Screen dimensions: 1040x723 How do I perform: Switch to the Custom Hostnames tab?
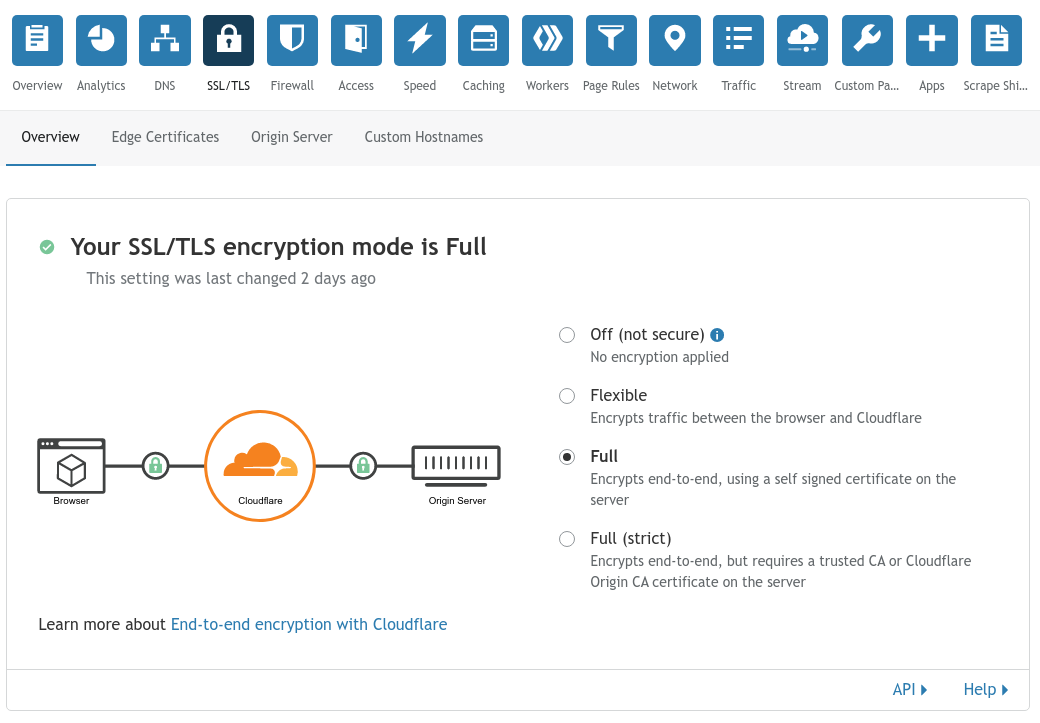[424, 137]
